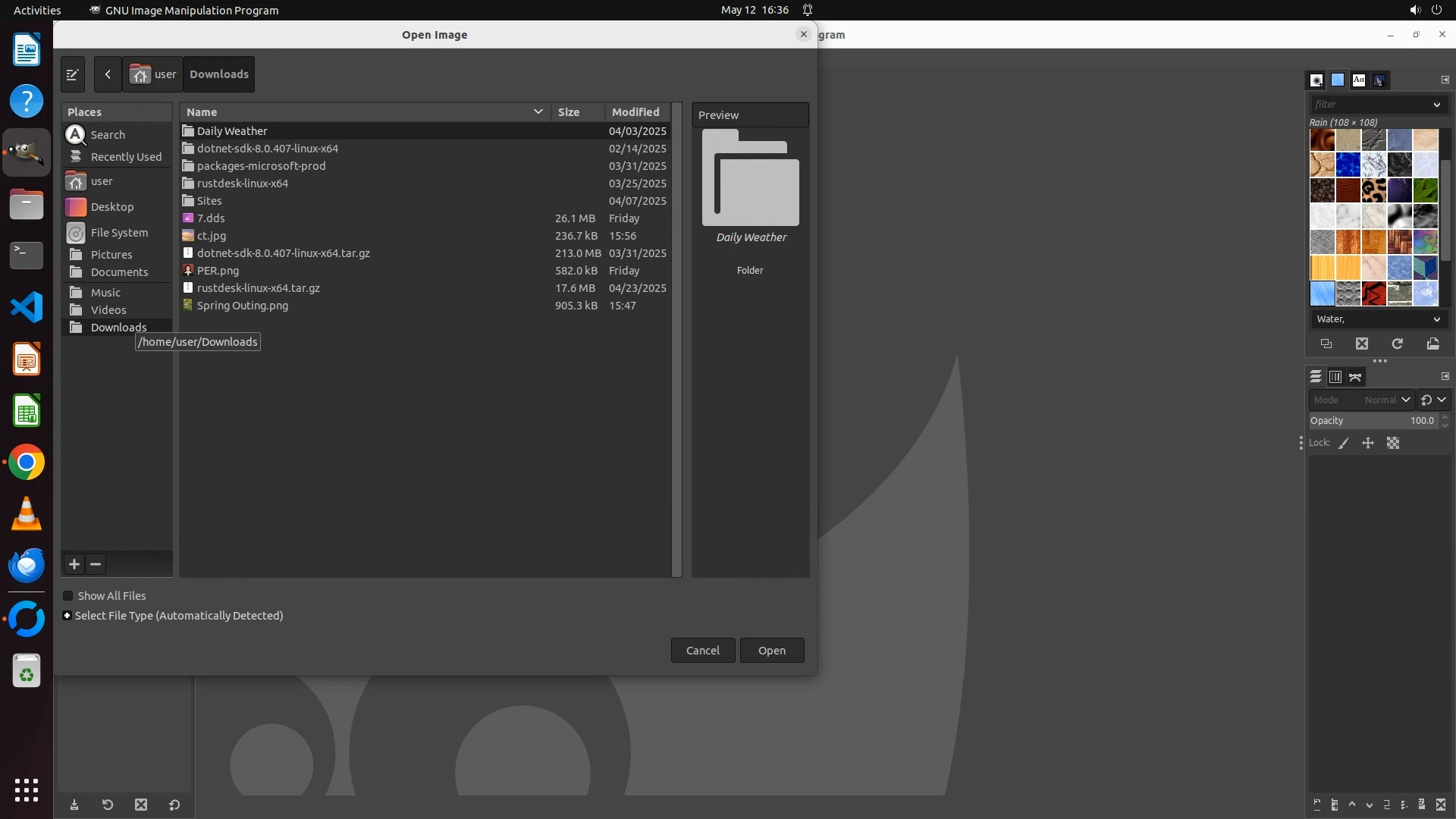Screen dimensions: 1456x819
Task: Open the Fonts tab icon
Action: (1359, 80)
